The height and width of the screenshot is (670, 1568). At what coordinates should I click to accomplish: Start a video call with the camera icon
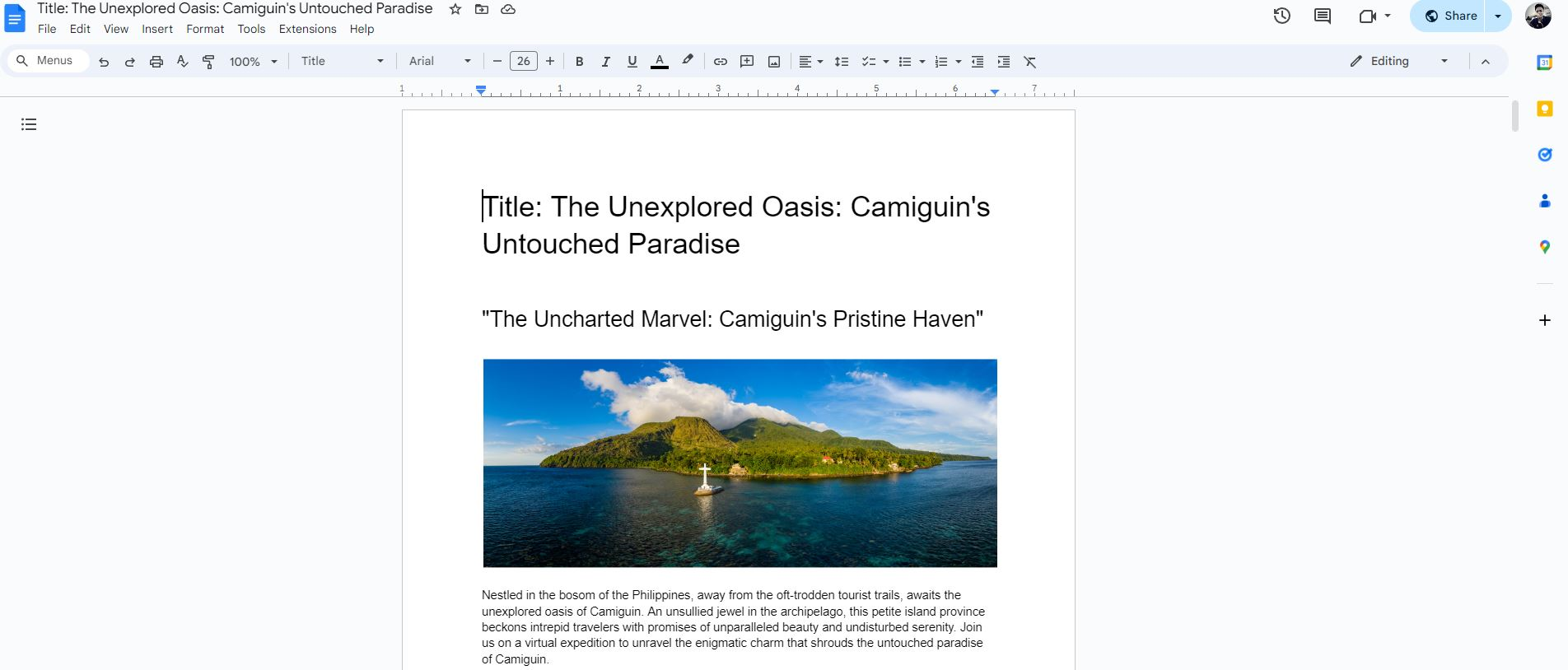1368,16
